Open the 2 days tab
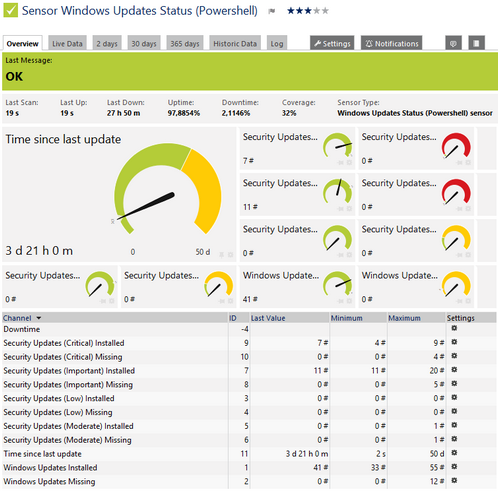Screen dimensions: 498x491 (107, 43)
